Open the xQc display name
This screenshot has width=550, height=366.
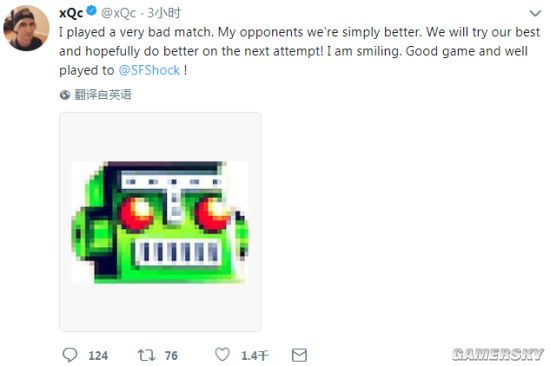pos(71,13)
